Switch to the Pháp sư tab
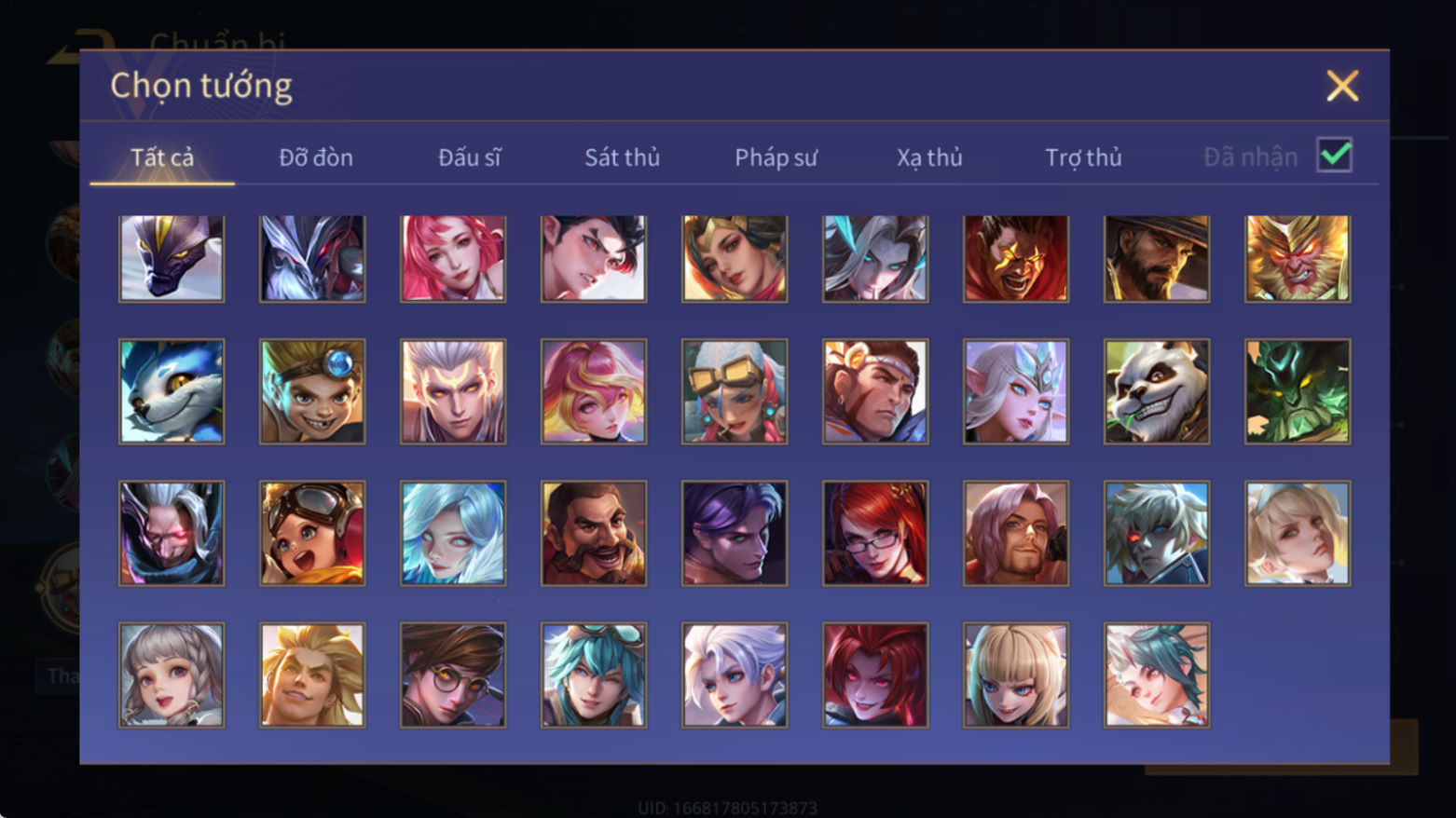1456x818 pixels. coord(776,157)
